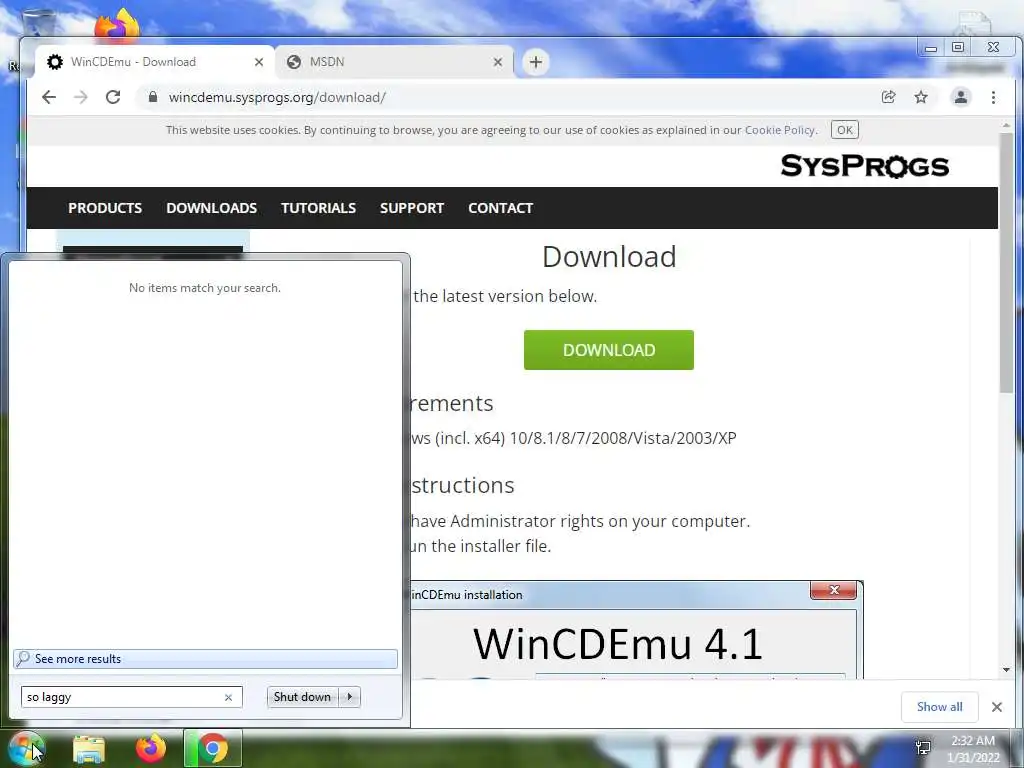Select the WinCDEmu - Download tab
Viewport: 1024px width, 768px height.
tap(155, 62)
